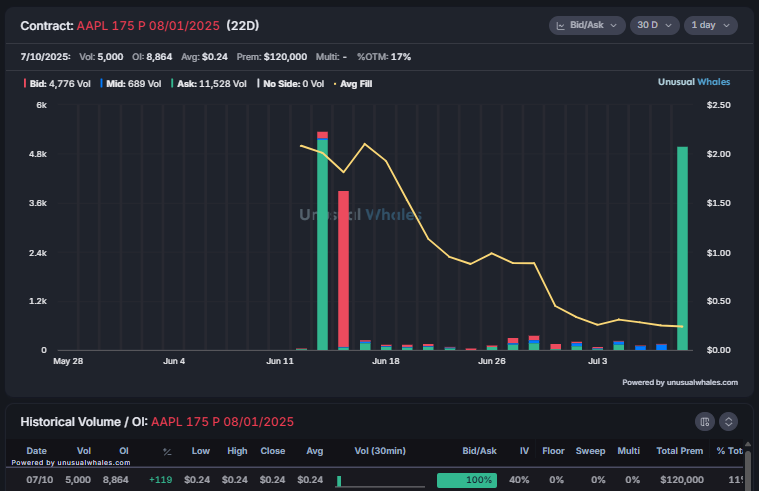This screenshot has width=759, height=491.
Task: Sort table by Sweep column
Action: [x=590, y=451]
